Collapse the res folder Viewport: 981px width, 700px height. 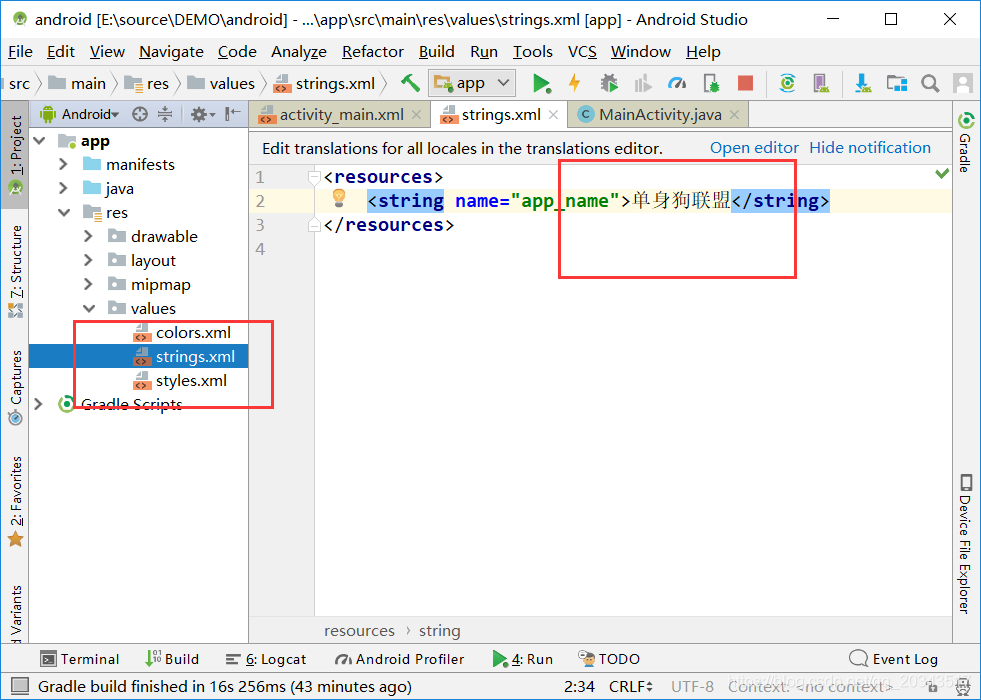click(64, 213)
